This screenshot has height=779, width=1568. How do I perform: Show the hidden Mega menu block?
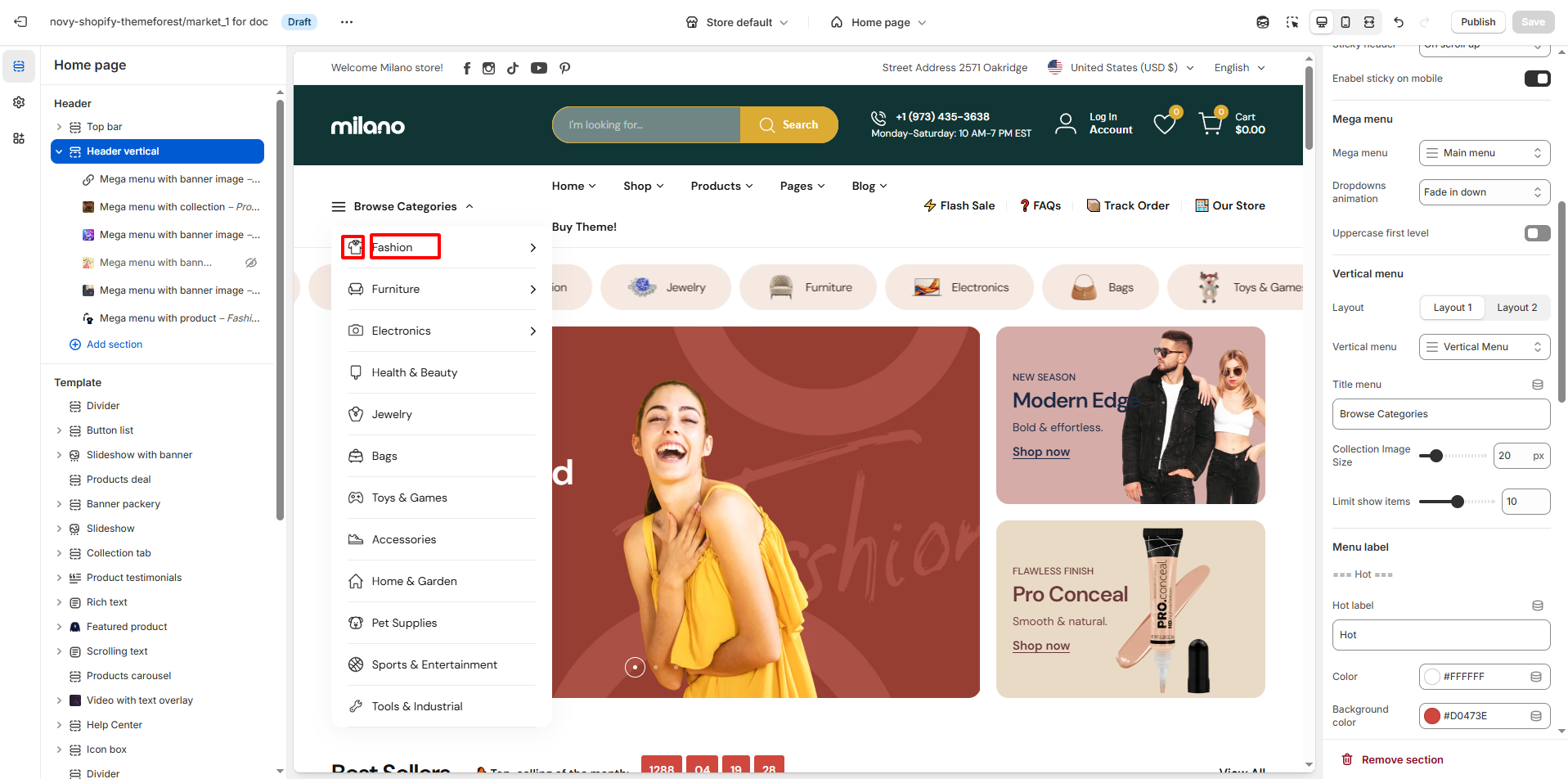(251, 263)
